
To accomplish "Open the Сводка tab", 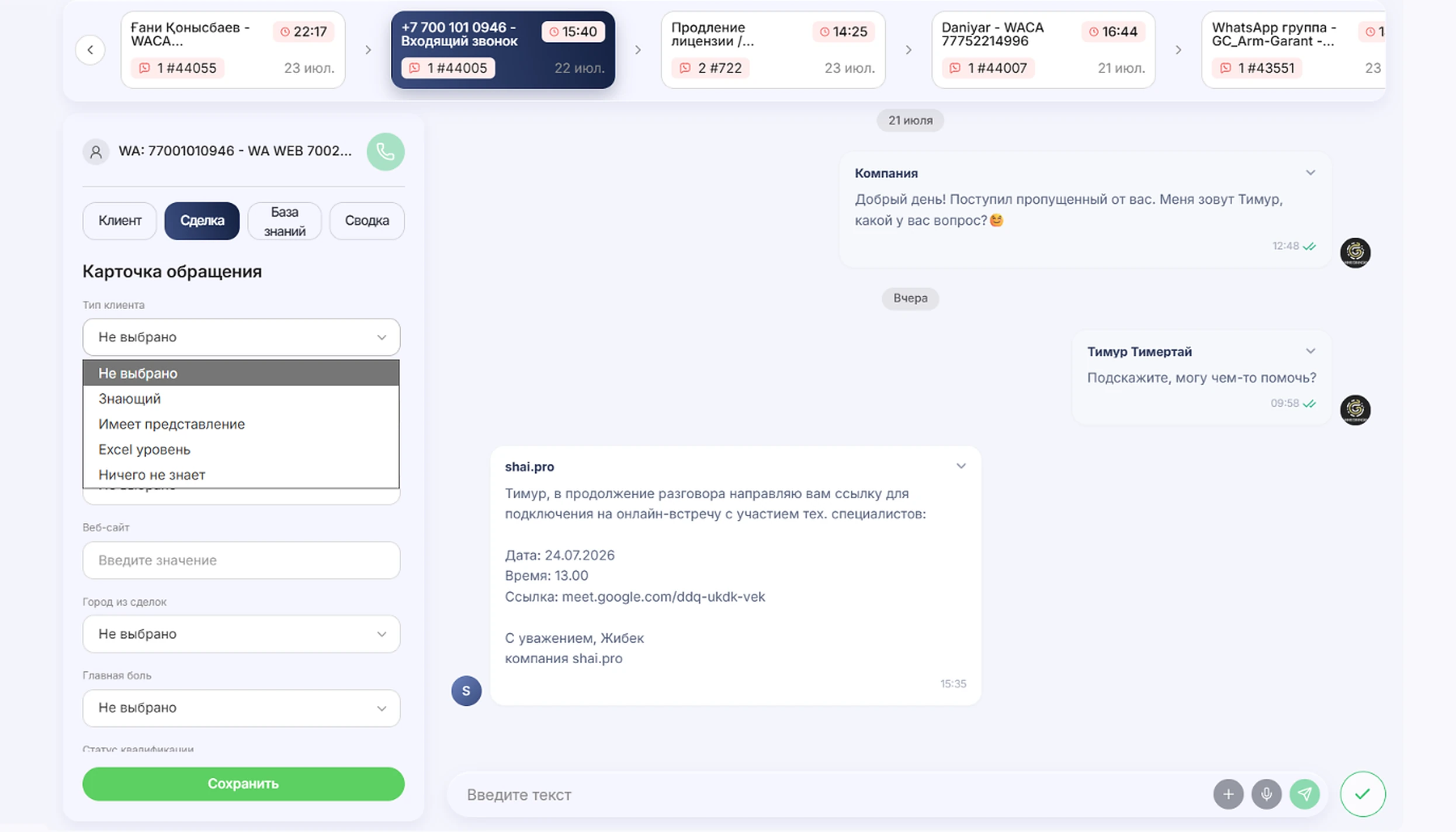I will [x=367, y=221].
